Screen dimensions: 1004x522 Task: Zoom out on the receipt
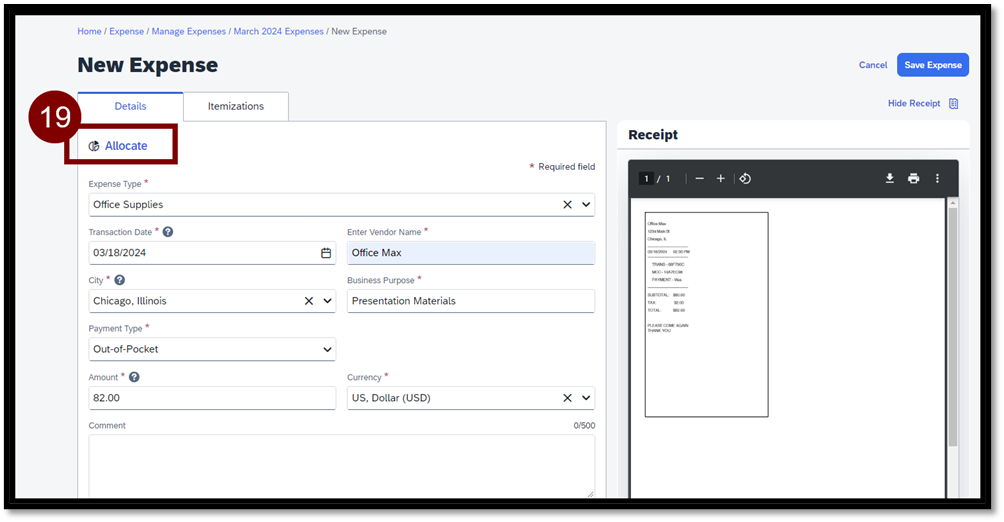pos(699,178)
